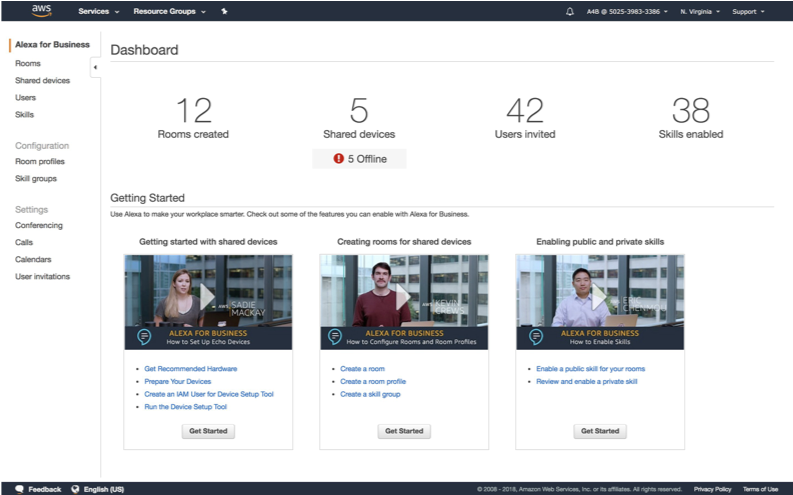
Task: Follow the Create a room link
Action: coord(362,369)
